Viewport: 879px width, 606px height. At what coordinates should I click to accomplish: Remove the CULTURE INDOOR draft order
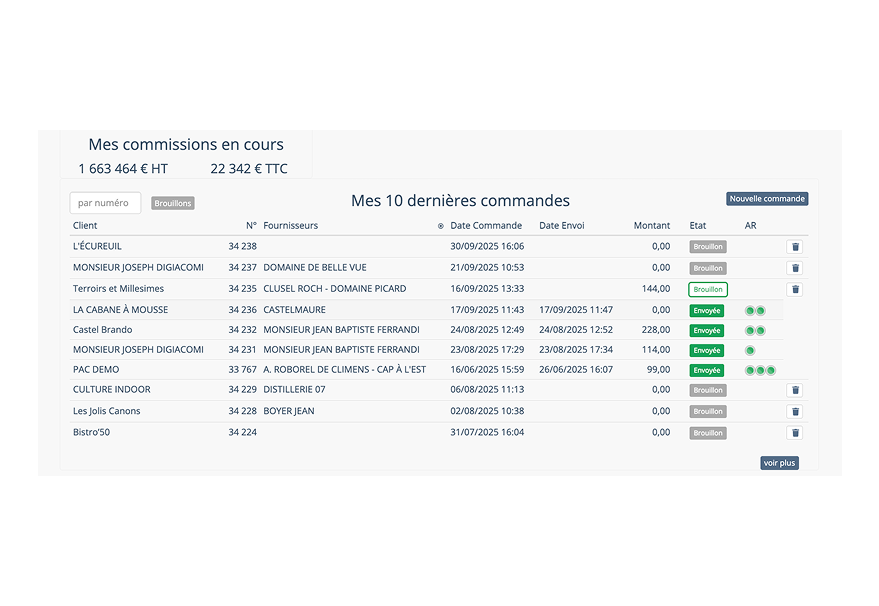795,390
